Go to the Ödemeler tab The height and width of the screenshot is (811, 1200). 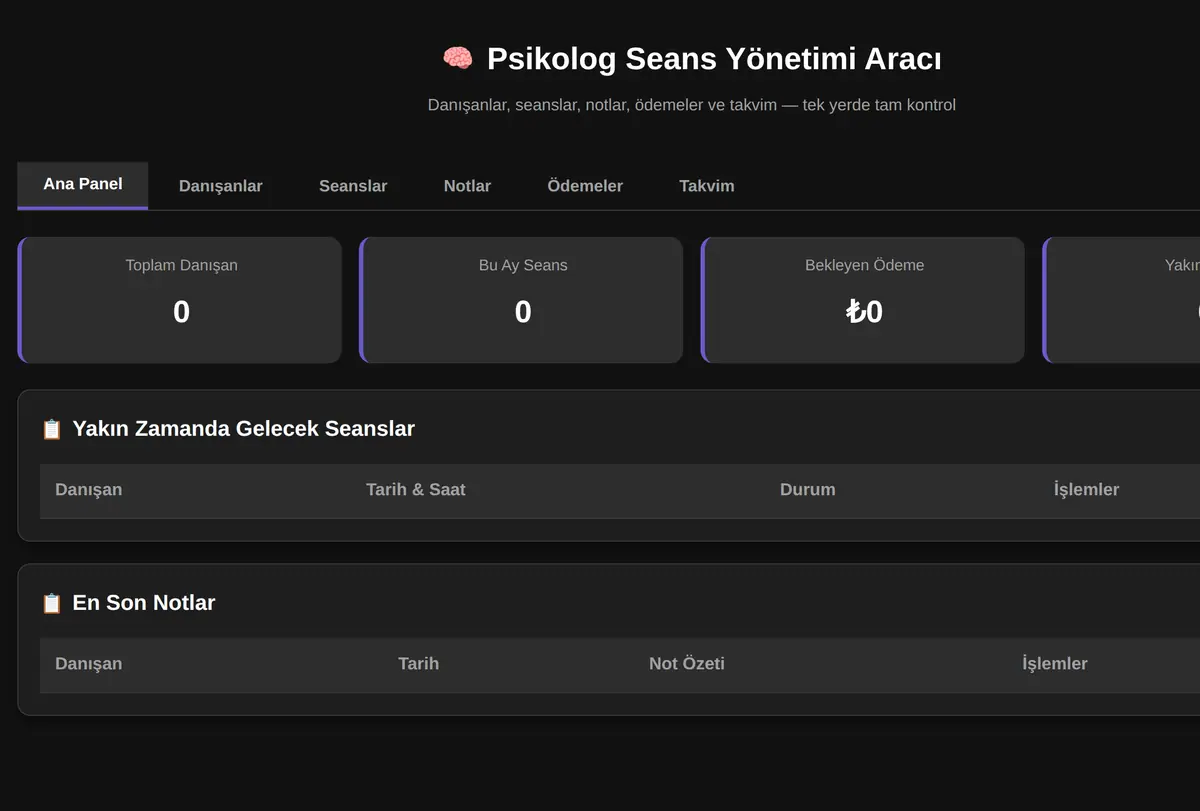pyautogui.click(x=585, y=186)
